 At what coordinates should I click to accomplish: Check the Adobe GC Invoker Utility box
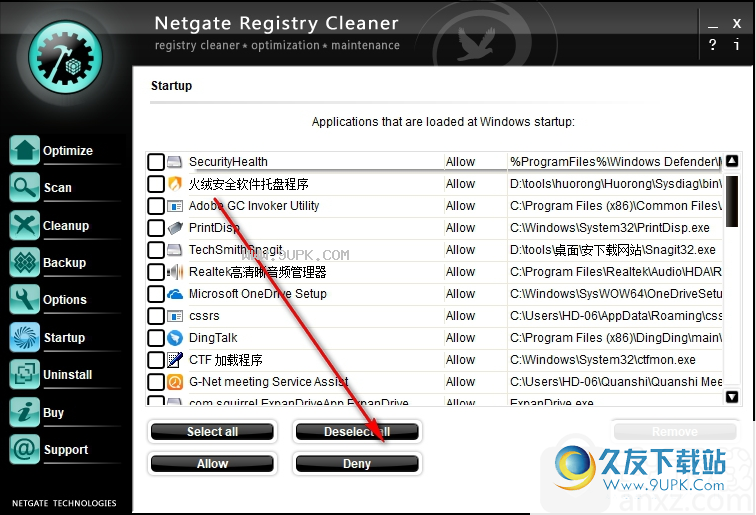156,206
